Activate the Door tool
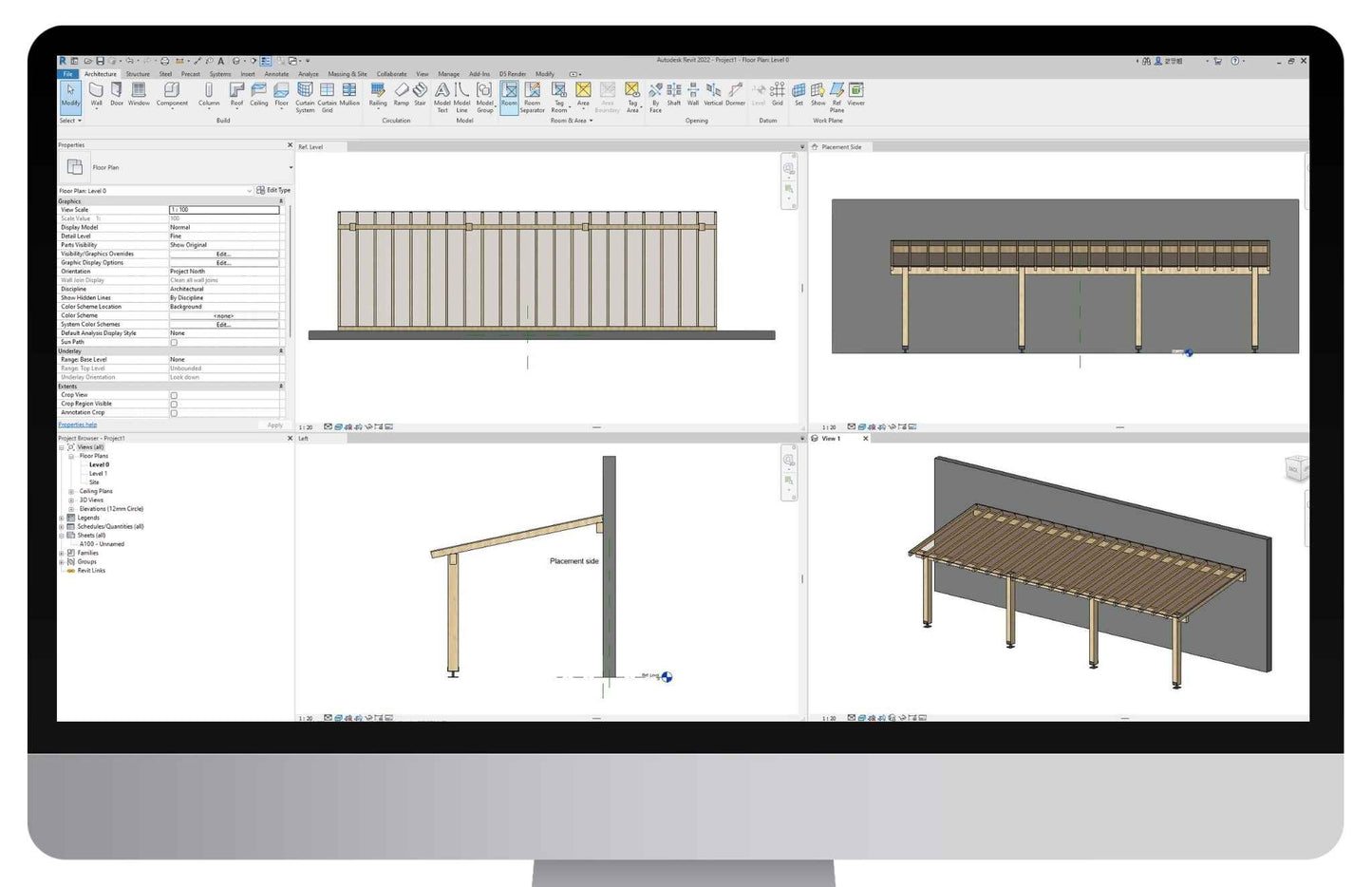The width and height of the screenshot is (1372, 887). 117,93
